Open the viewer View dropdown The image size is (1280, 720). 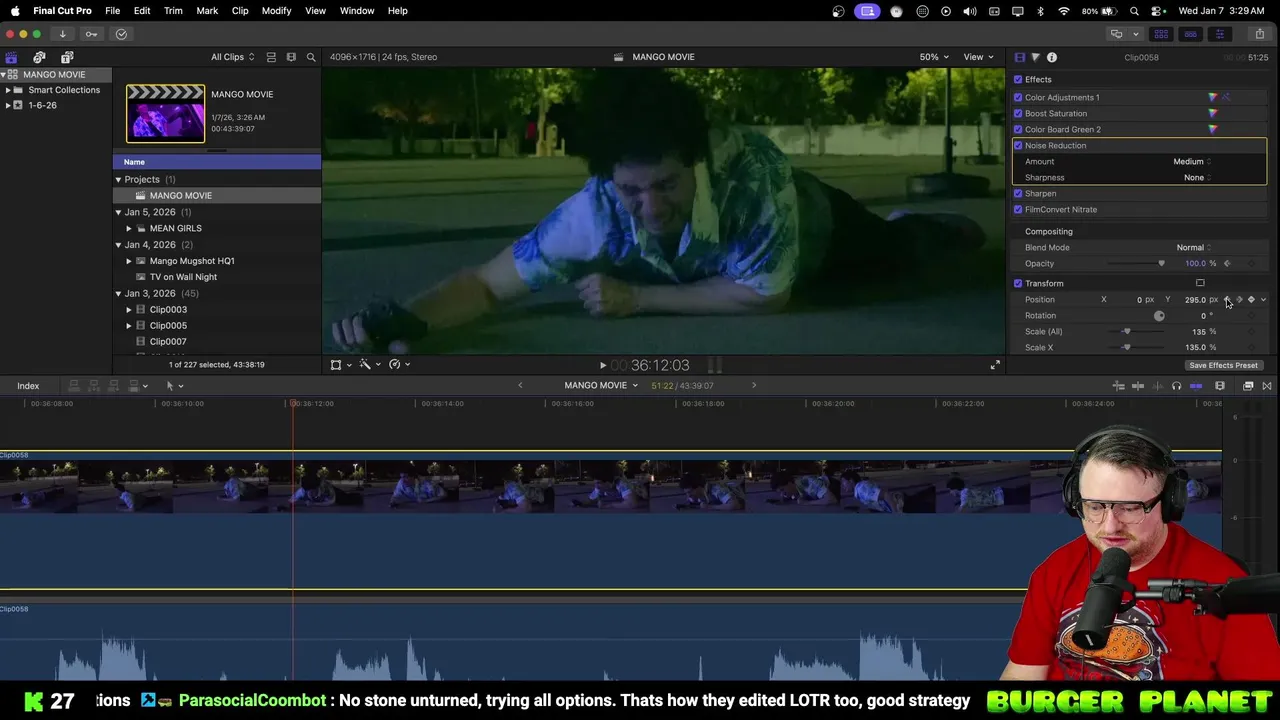pyautogui.click(x=978, y=57)
